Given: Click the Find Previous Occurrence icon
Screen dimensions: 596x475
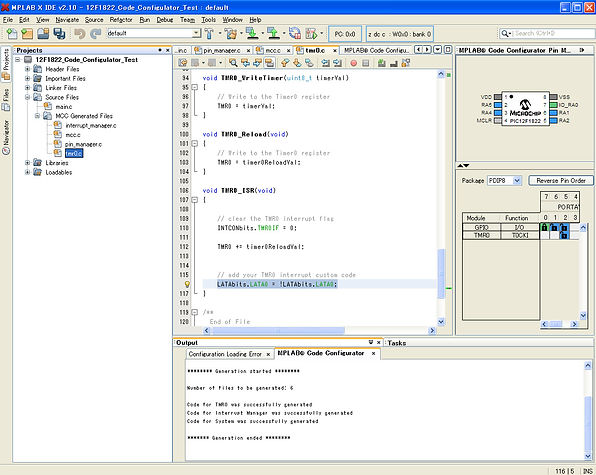Looking at the screenshot, I should pos(246,63).
